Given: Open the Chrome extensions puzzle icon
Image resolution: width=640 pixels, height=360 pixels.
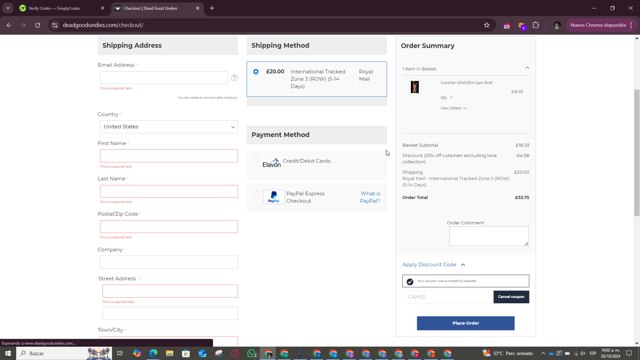Looking at the screenshot, I should [x=536, y=25].
